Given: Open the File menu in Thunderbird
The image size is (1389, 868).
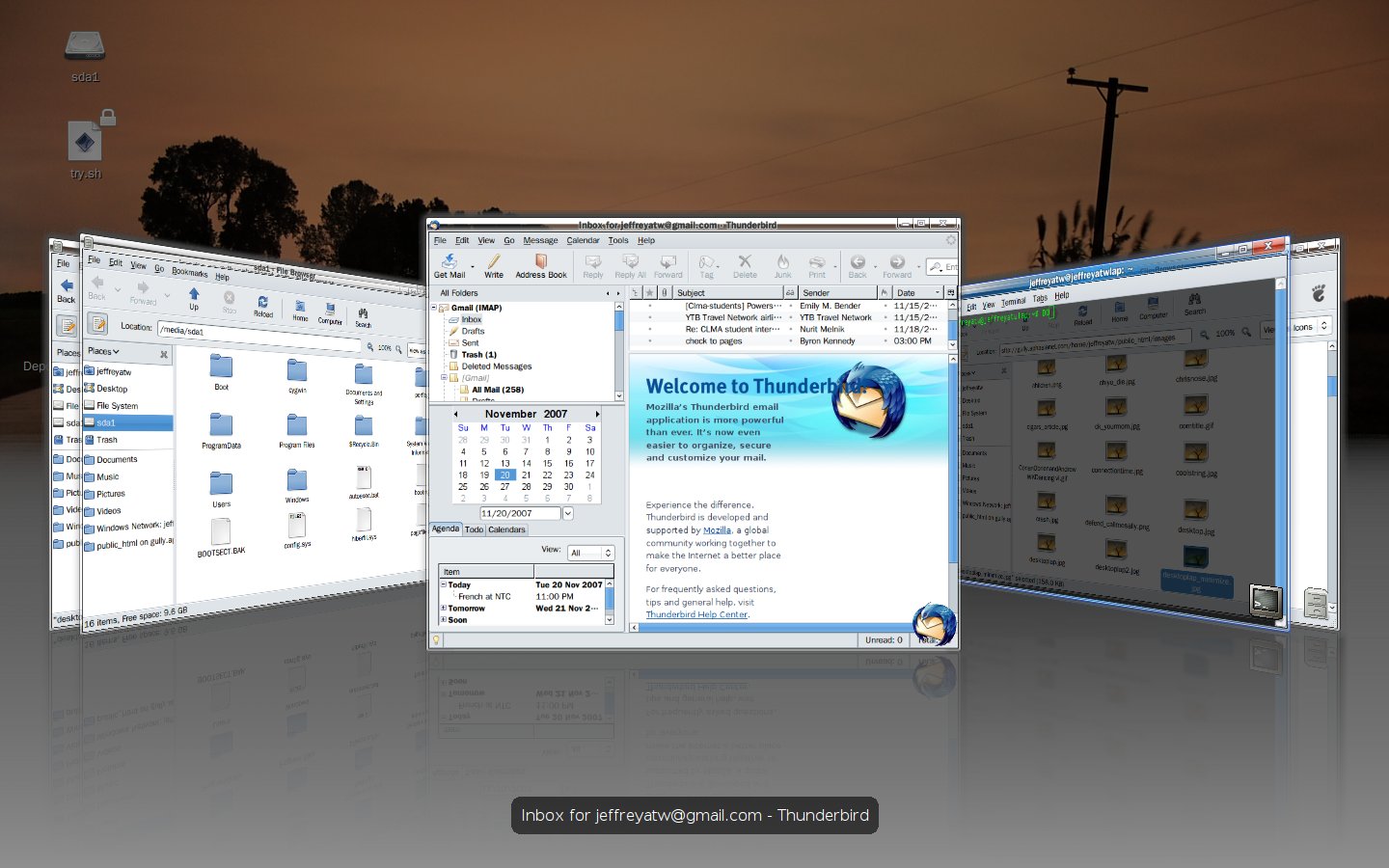Looking at the screenshot, I should [x=440, y=240].
